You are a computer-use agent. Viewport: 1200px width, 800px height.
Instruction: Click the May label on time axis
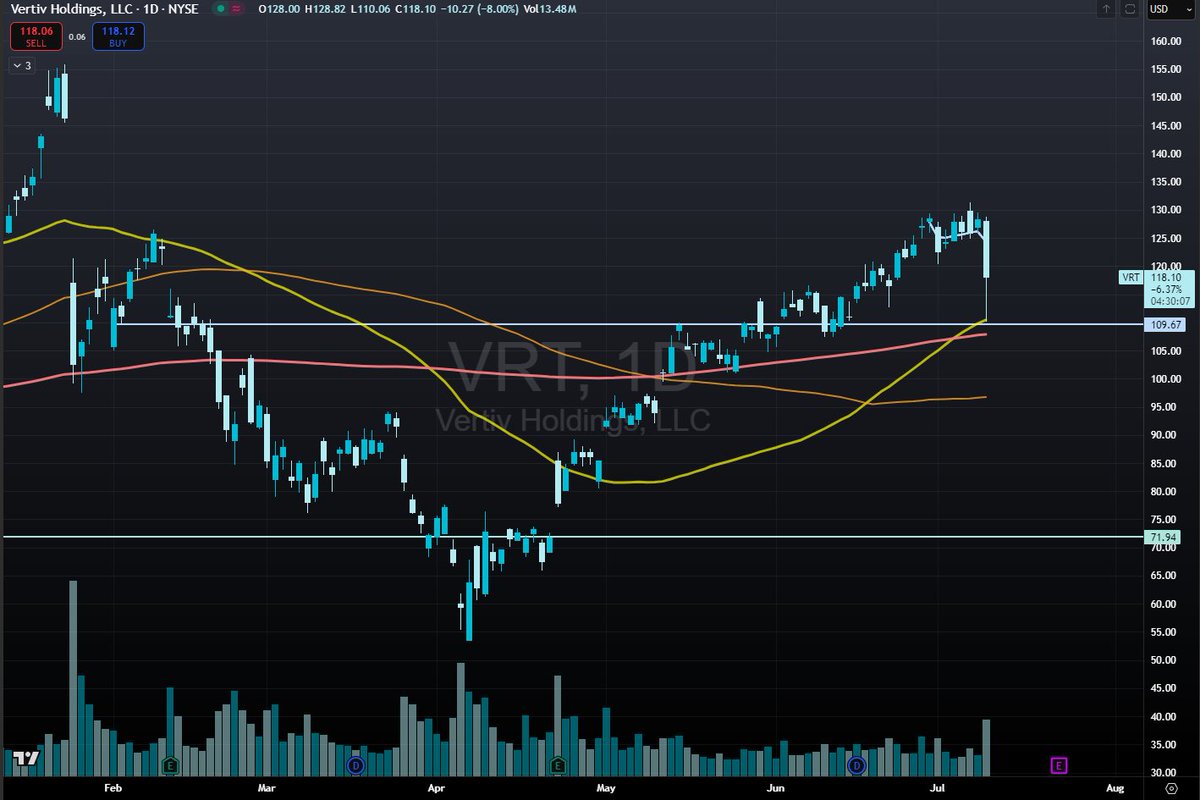tap(604, 789)
